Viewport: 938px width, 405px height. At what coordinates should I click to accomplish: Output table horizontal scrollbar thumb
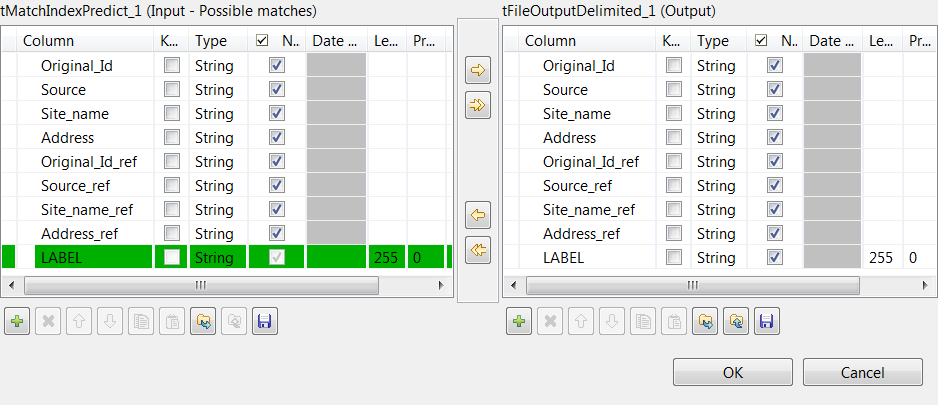coord(693,285)
